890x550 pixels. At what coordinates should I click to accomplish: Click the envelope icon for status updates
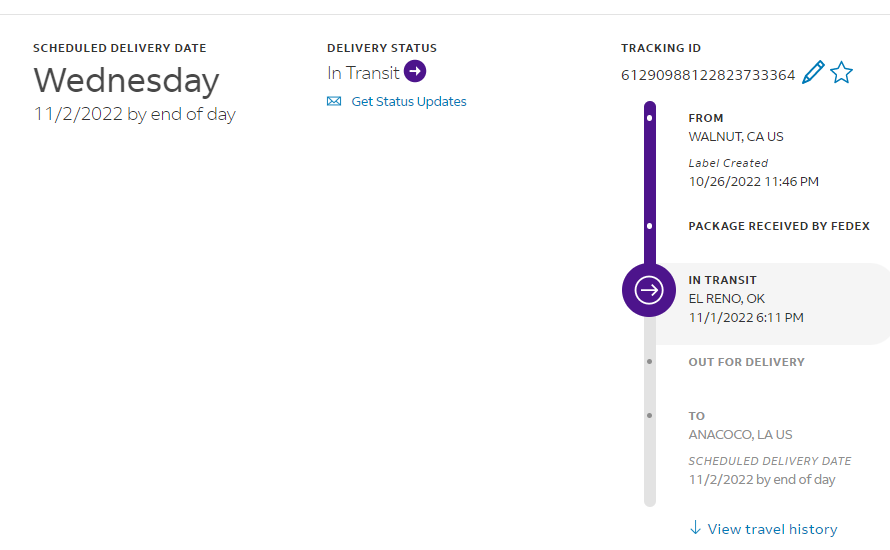(x=334, y=101)
